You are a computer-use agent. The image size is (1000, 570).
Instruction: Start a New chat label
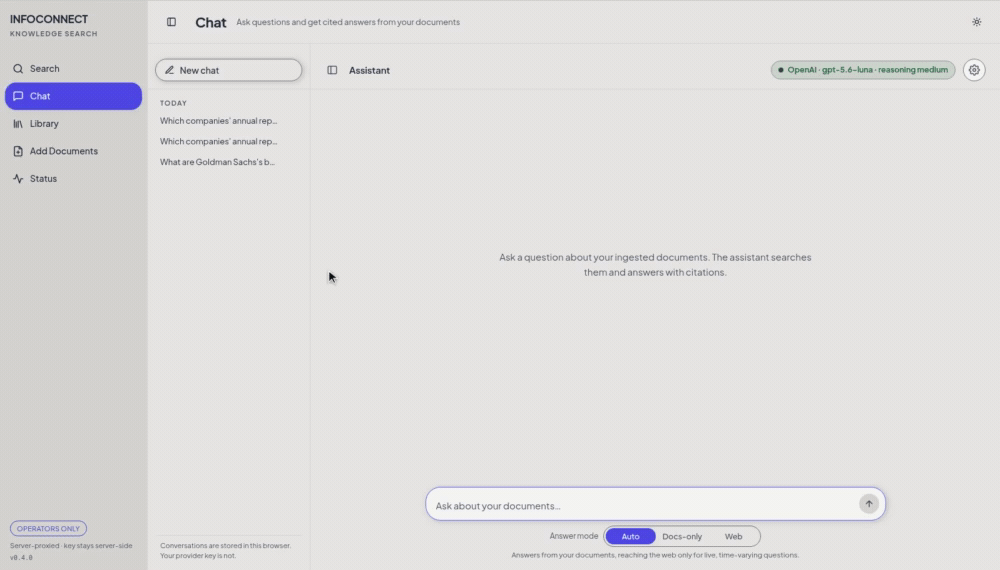[199, 70]
